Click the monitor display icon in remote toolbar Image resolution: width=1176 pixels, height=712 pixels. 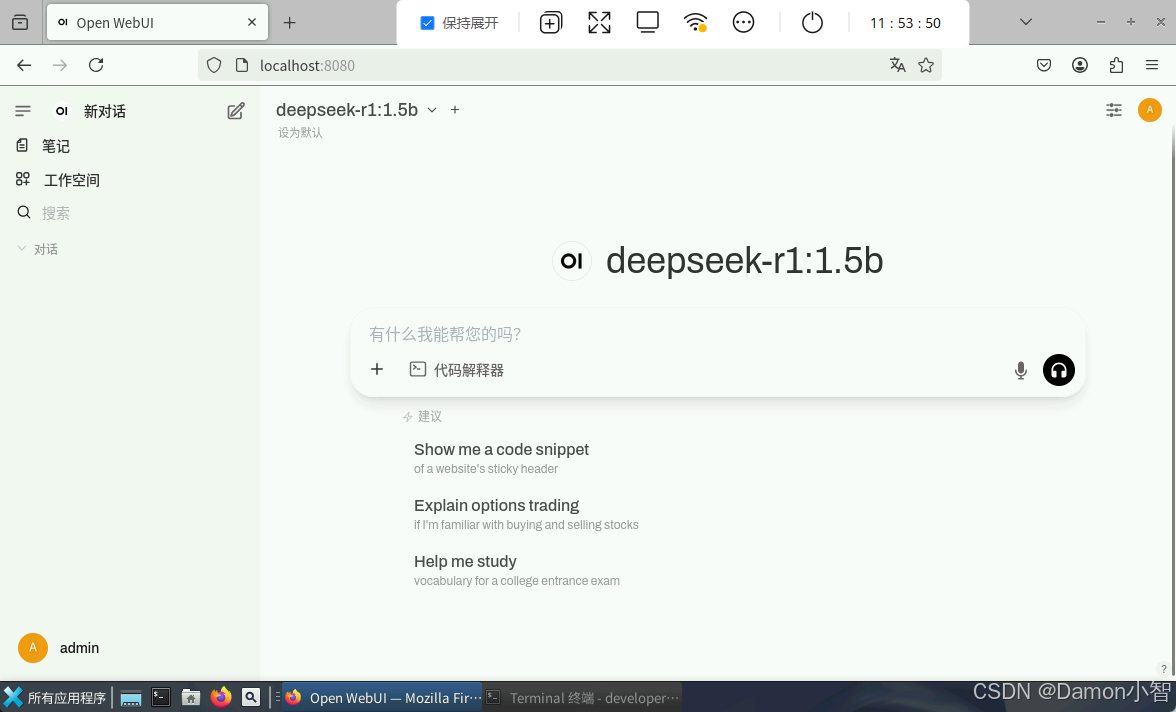pyautogui.click(x=647, y=23)
